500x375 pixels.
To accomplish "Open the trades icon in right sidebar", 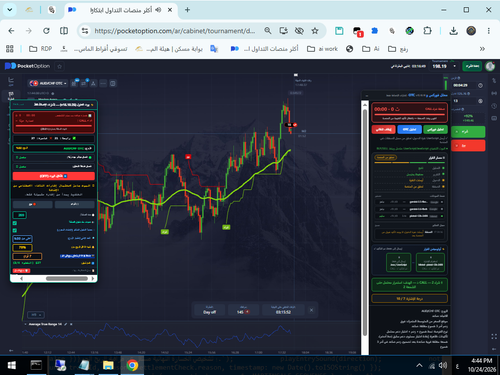I will [x=494, y=81].
